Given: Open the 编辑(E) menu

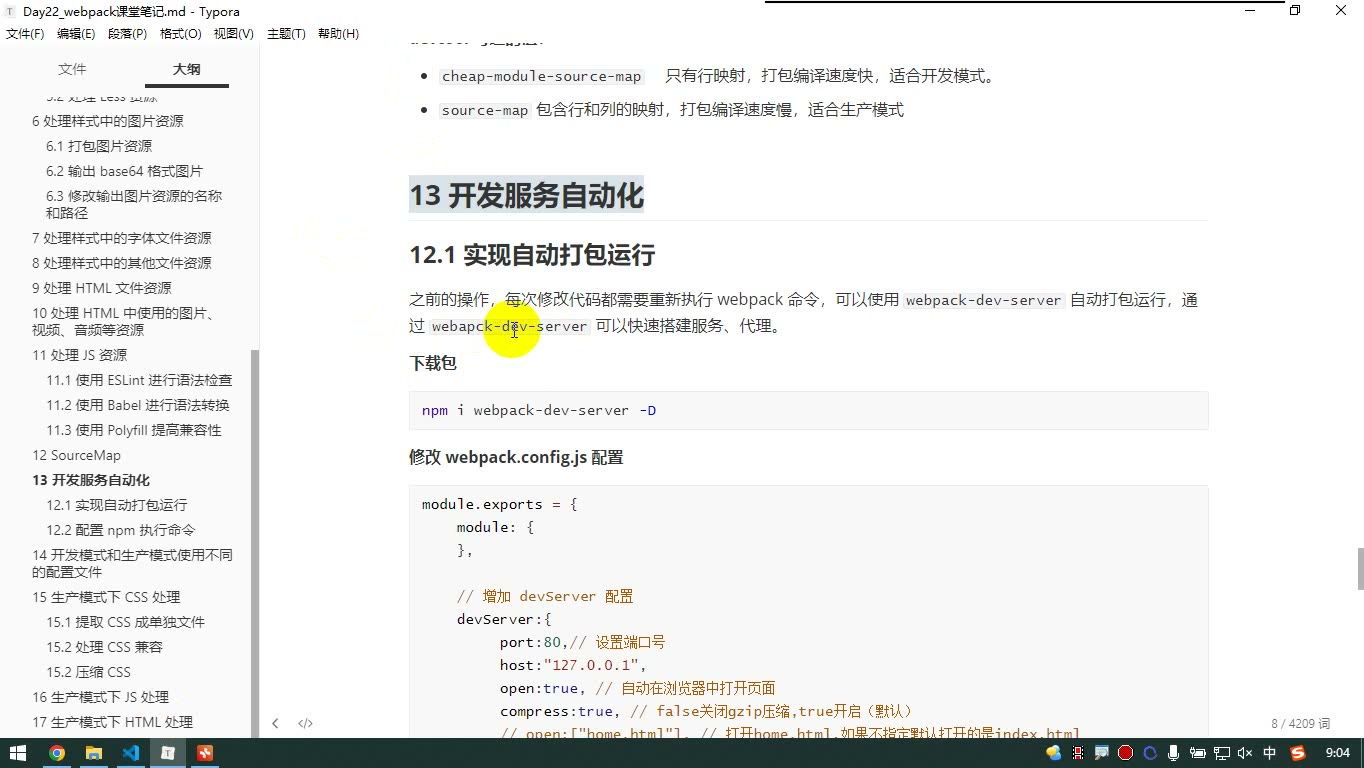Looking at the screenshot, I should click(x=76, y=33).
